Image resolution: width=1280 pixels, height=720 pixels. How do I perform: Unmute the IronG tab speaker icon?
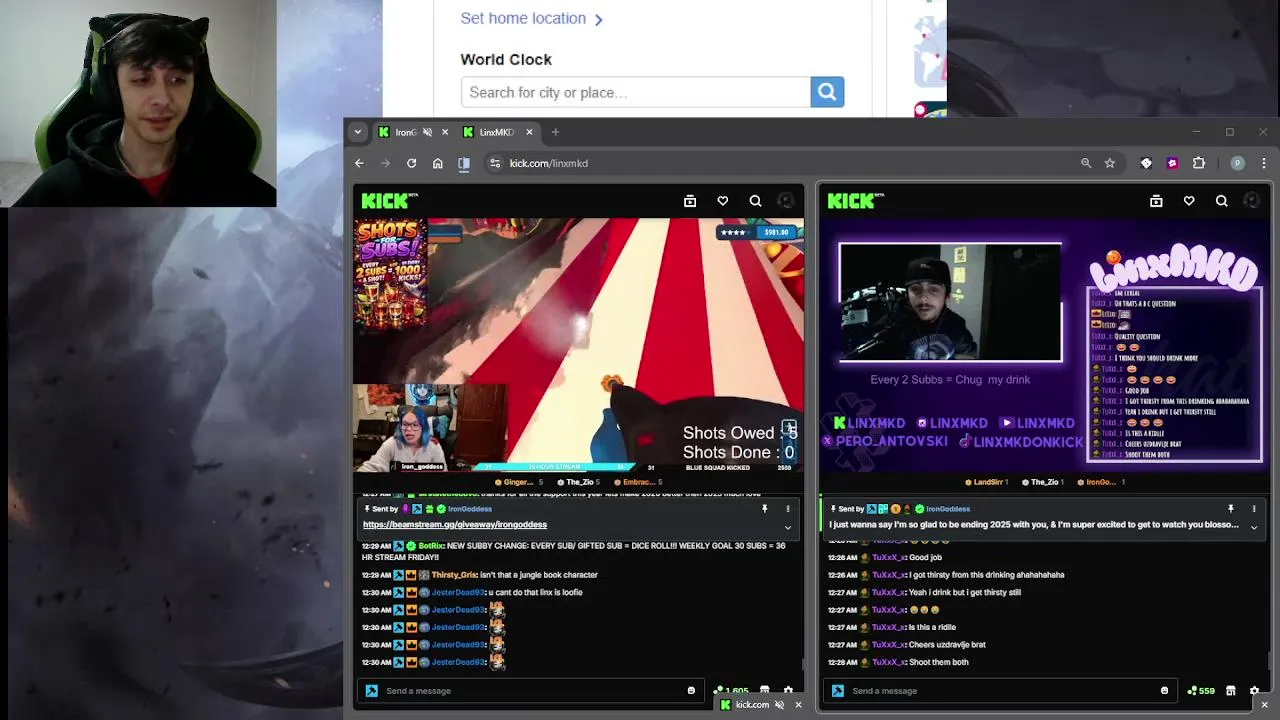click(428, 132)
